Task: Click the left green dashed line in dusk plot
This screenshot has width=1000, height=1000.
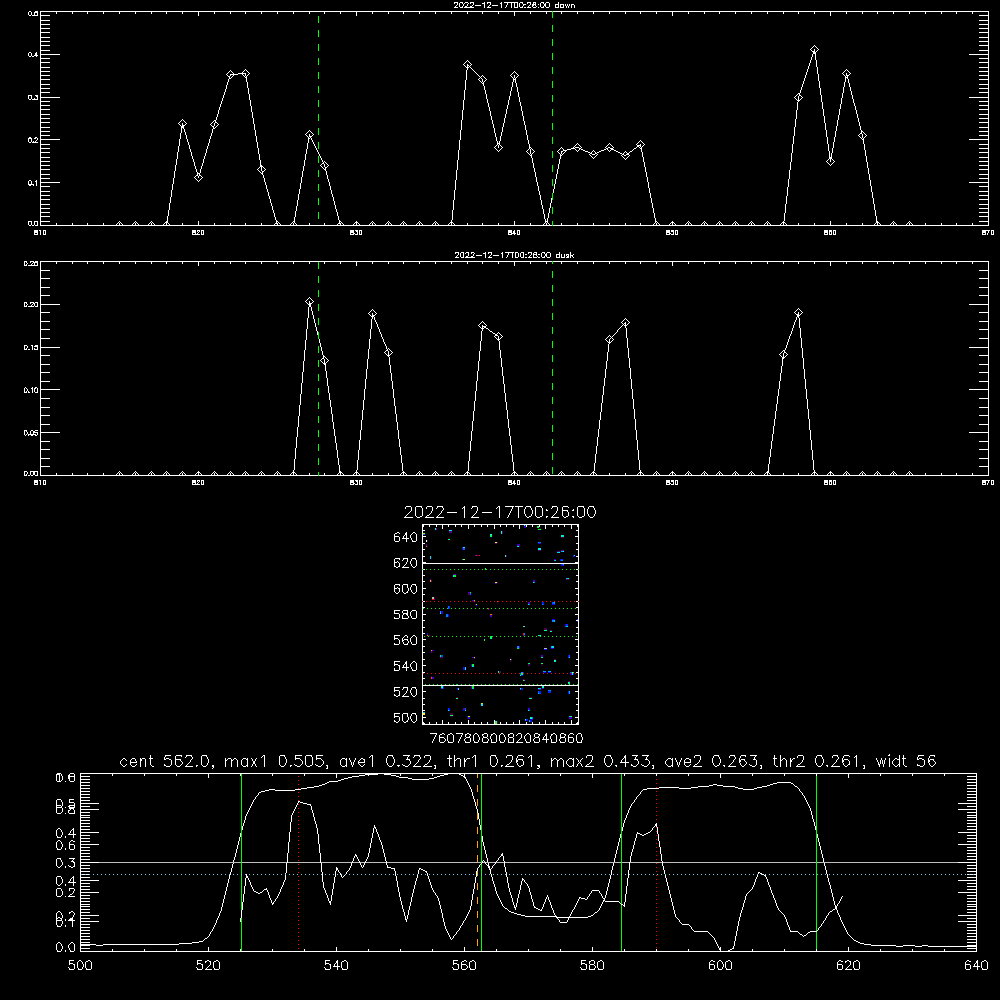Action: coord(318,369)
